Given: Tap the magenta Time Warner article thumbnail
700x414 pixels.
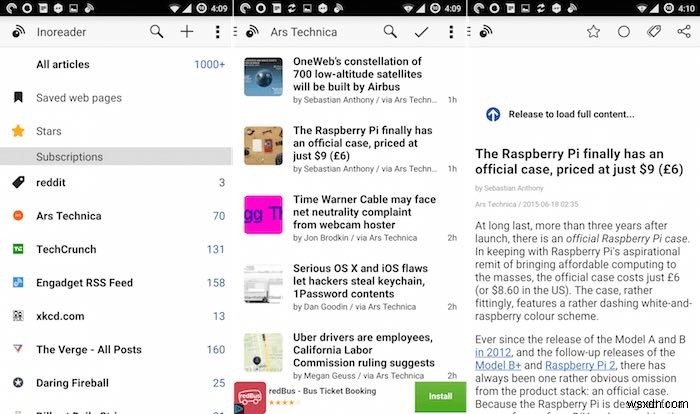Looking at the screenshot, I should [x=263, y=214].
